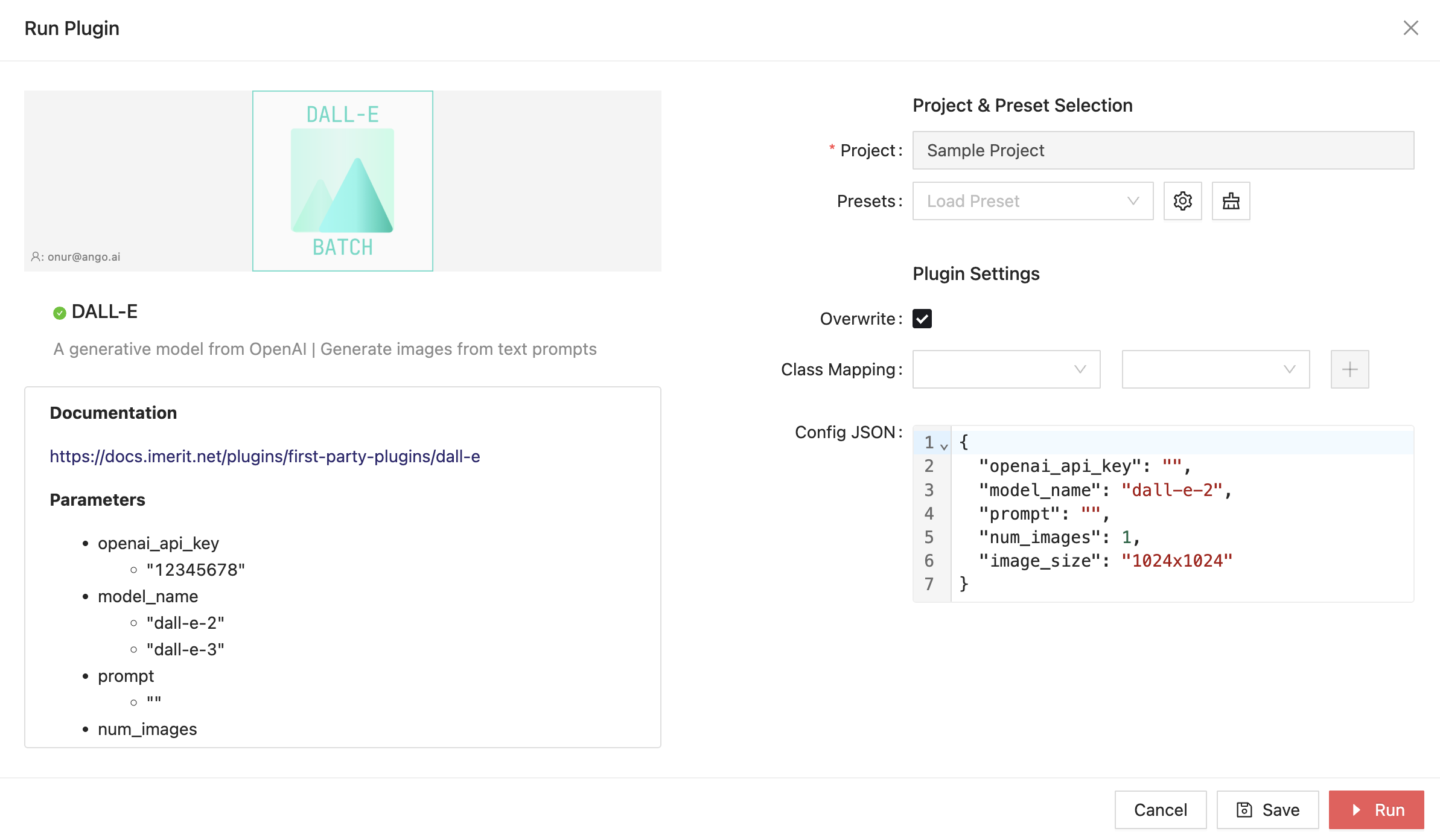Click the user icon beside onur@ango.ai
The width and height of the screenshot is (1440, 840).
point(36,257)
